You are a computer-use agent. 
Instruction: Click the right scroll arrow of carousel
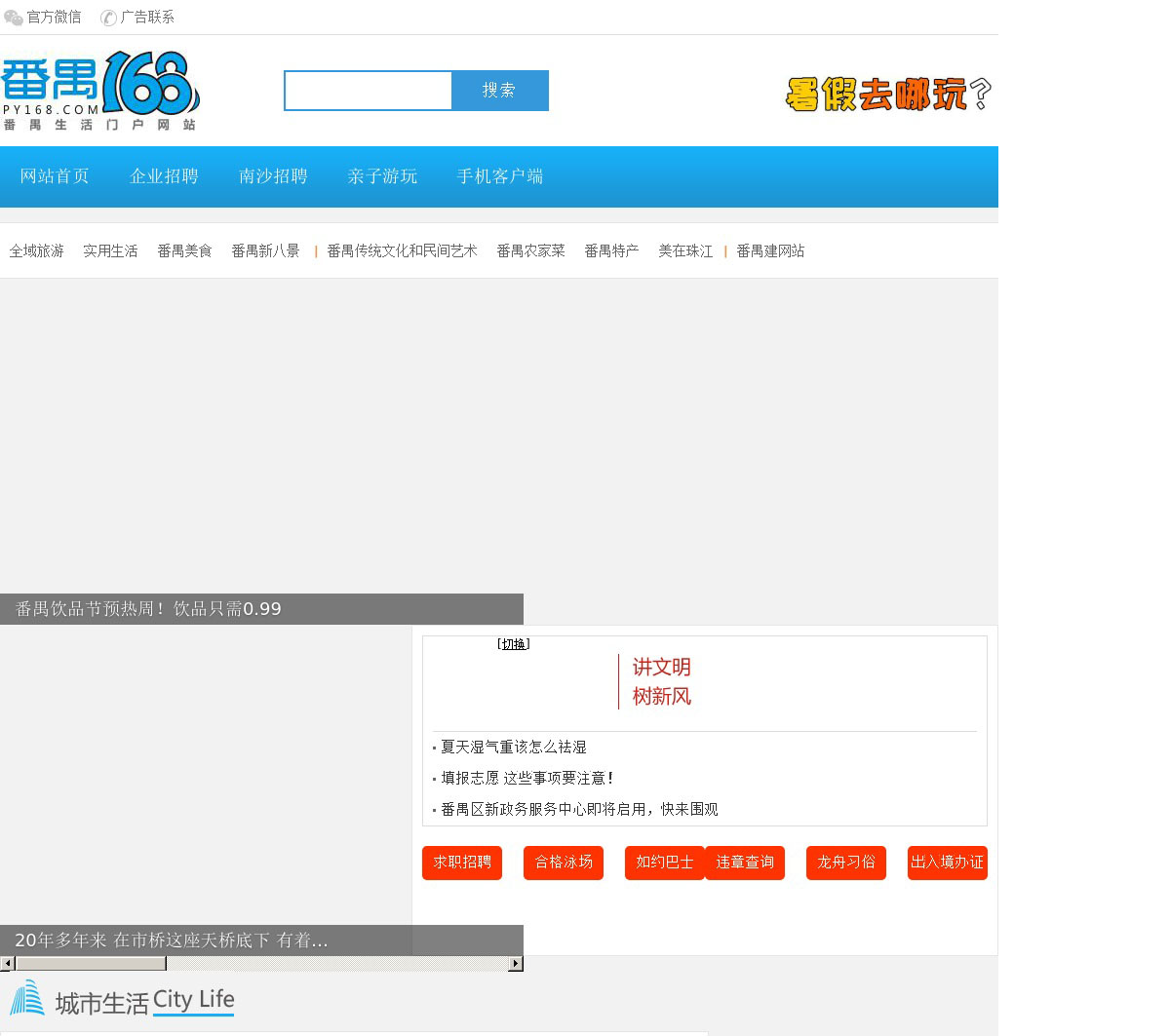516,964
